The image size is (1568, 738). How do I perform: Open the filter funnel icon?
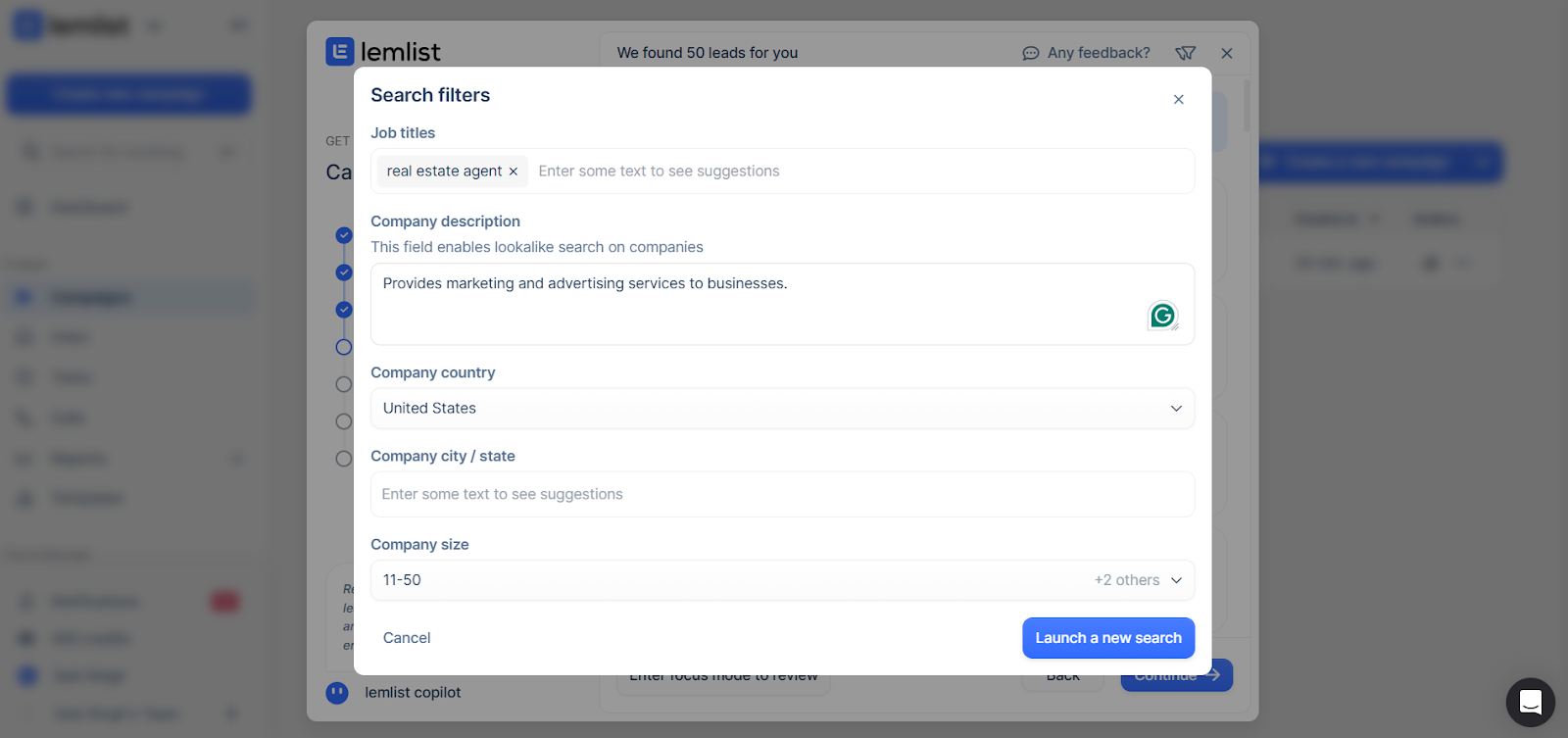point(1185,53)
